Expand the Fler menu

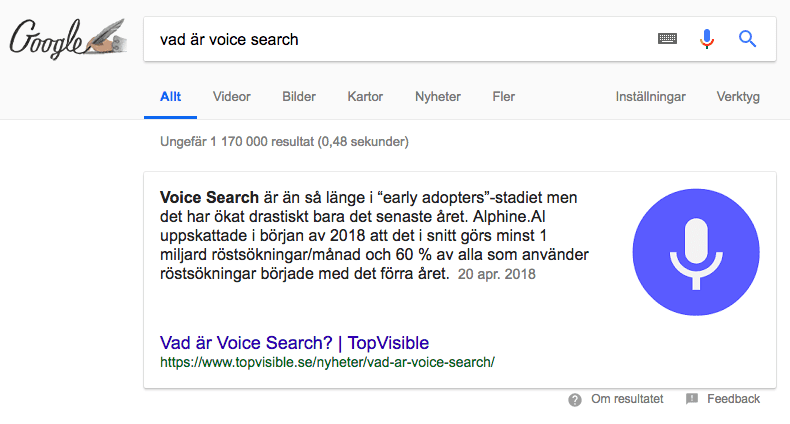pos(504,97)
